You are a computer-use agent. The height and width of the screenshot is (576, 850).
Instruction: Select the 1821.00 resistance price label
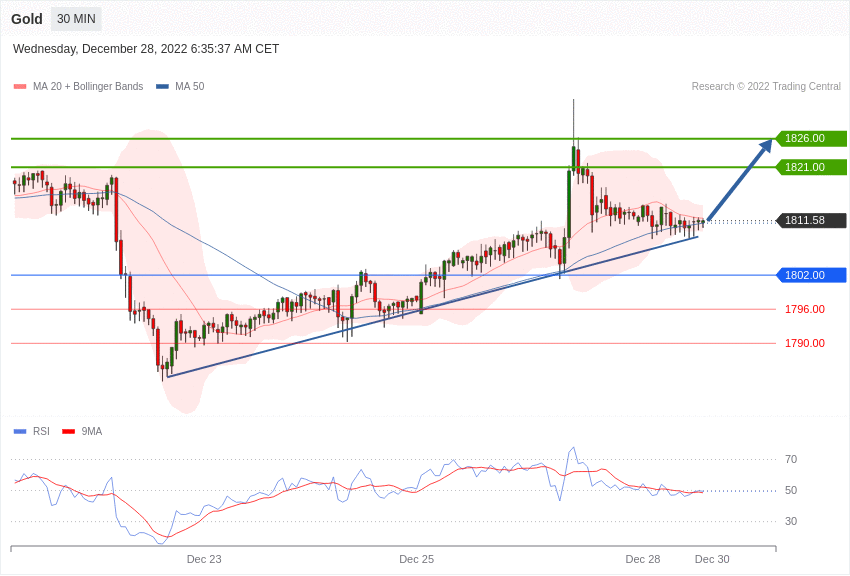(x=812, y=167)
